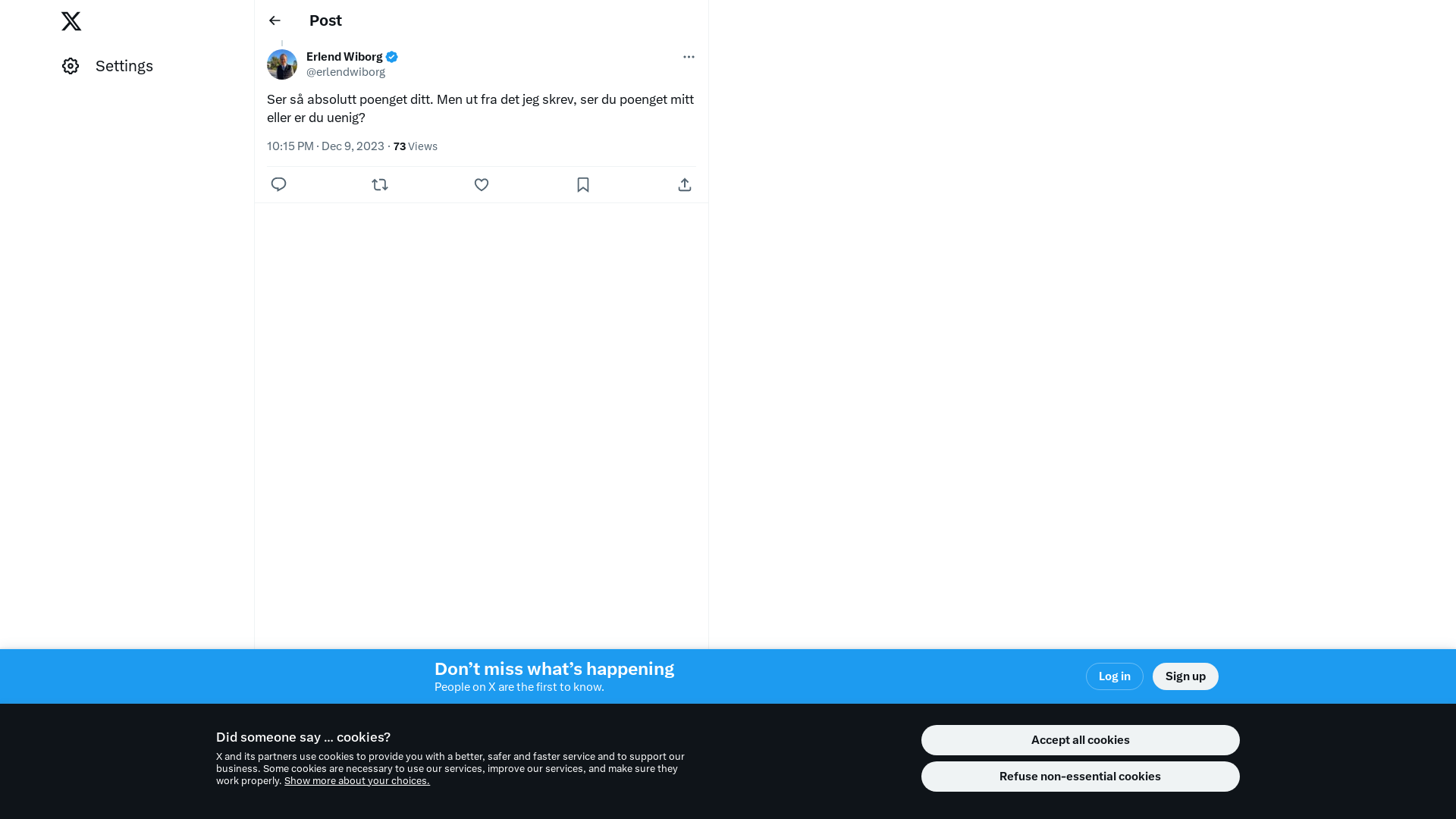Viewport: 1456px width, 819px height.
Task: Open the three-dot More menu on post
Action: [x=689, y=57]
